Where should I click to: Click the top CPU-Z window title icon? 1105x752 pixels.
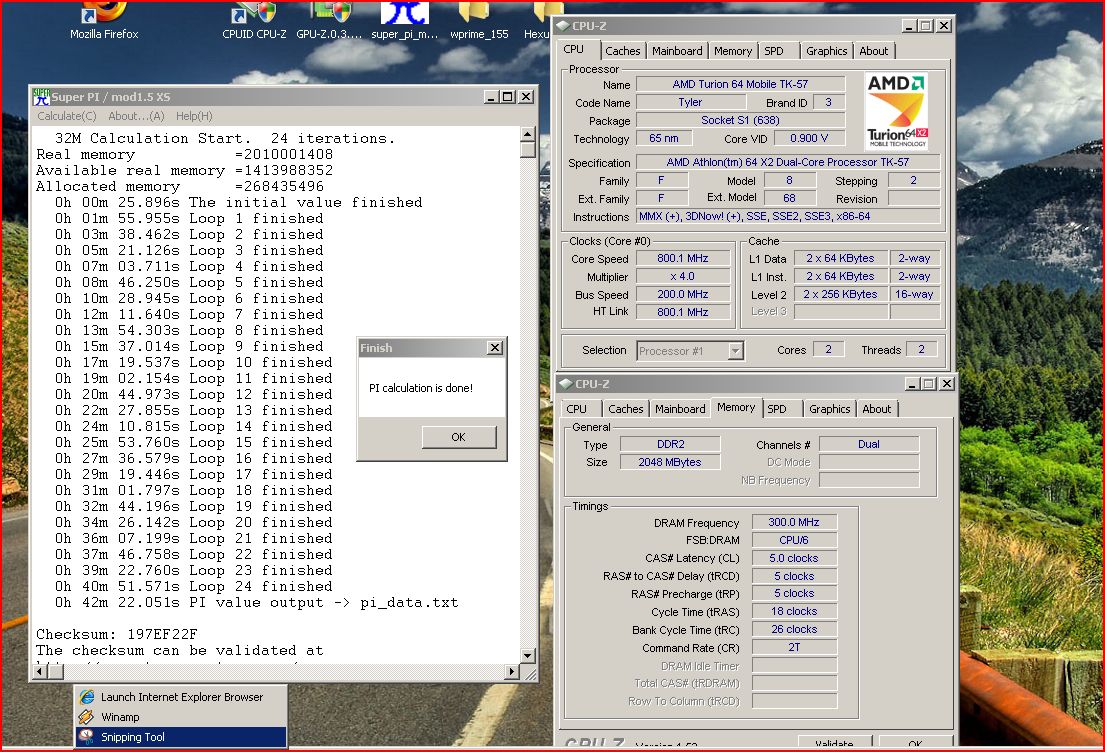(562, 25)
